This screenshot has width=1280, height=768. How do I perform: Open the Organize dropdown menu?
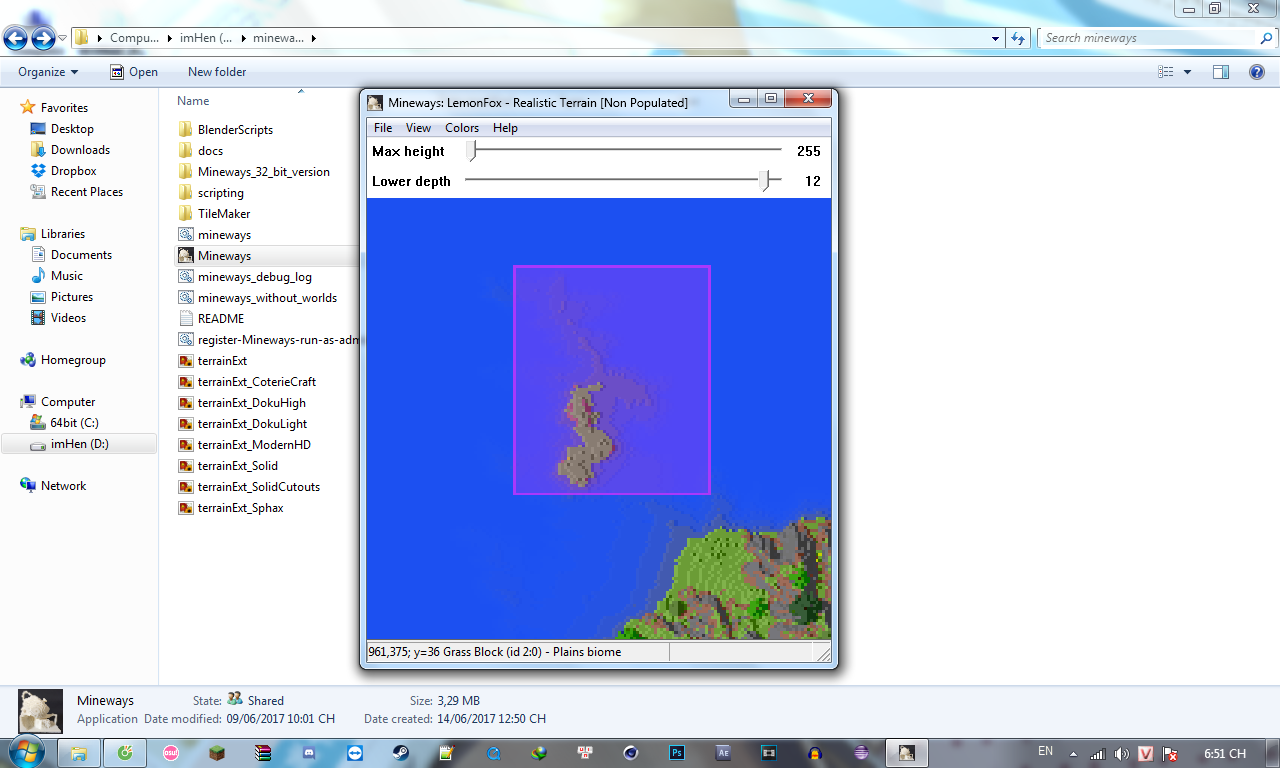[48, 72]
